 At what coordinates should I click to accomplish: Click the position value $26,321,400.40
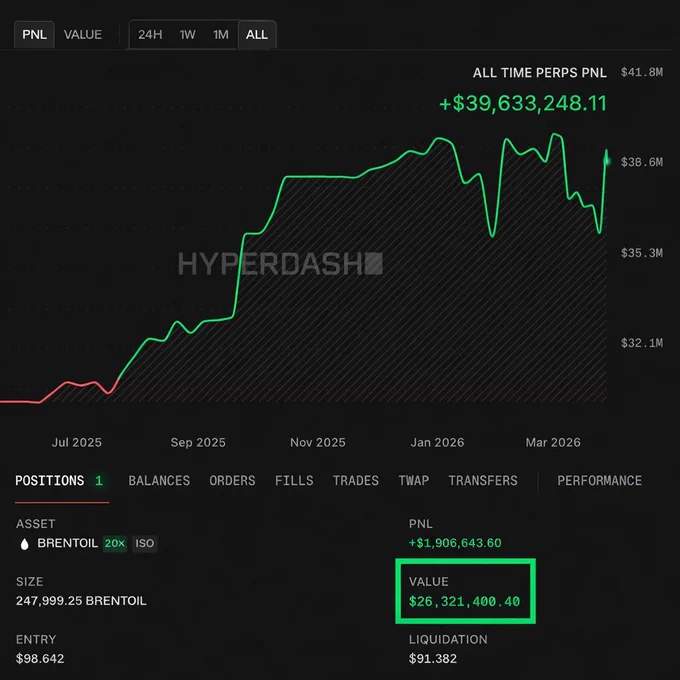[x=464, y=602]
